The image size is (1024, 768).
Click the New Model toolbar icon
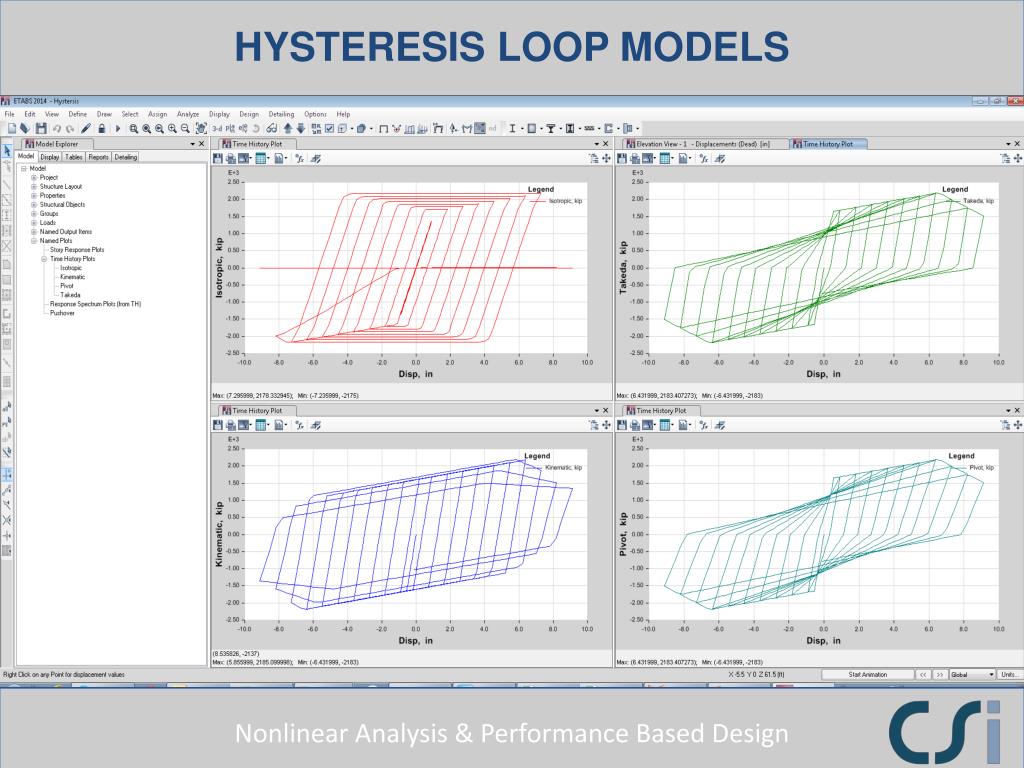(x=12, y=129)
